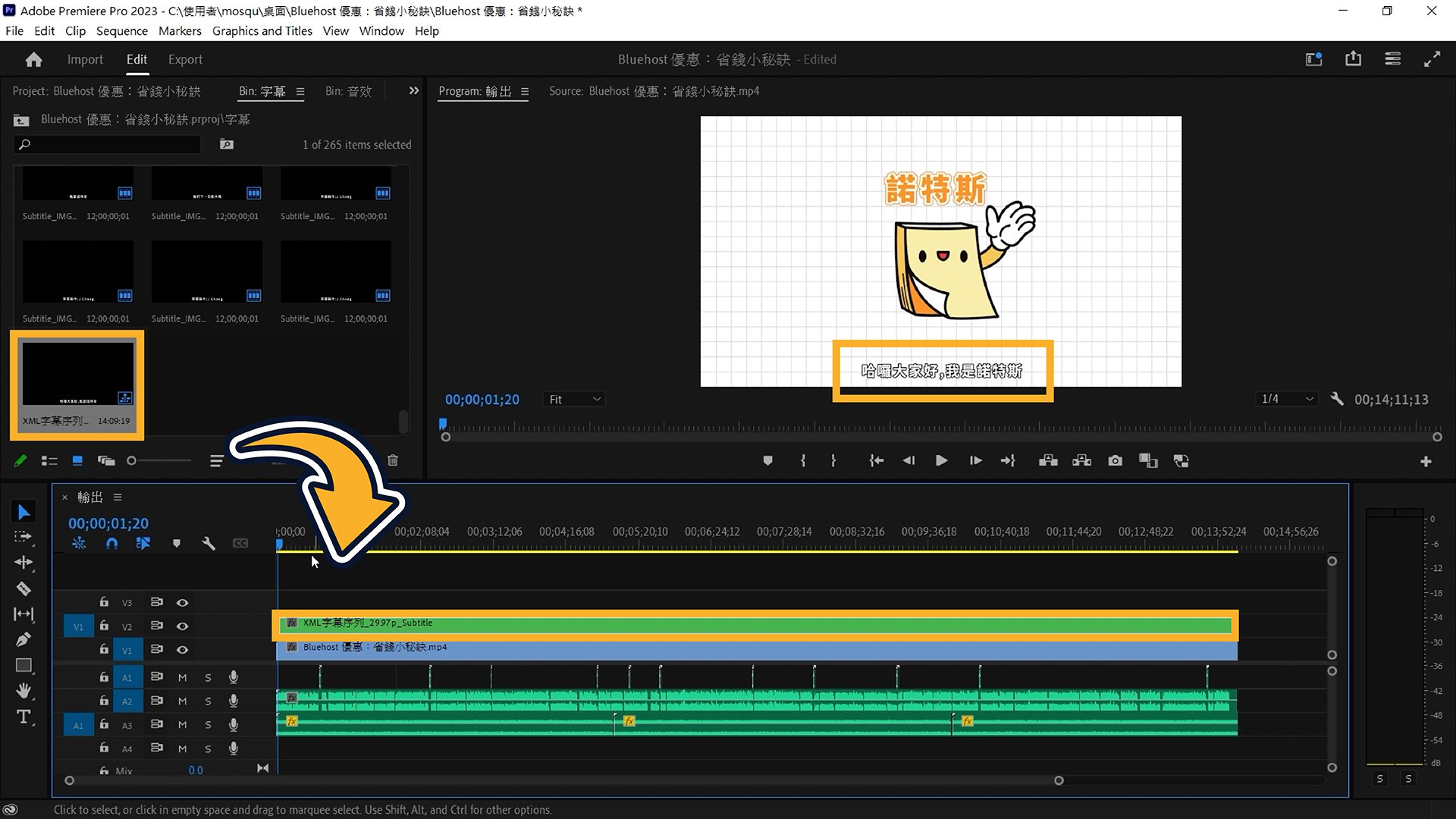The image size is (1456, 819).
Task: Switch to Export workspace tab
Action: click(185, 59)
